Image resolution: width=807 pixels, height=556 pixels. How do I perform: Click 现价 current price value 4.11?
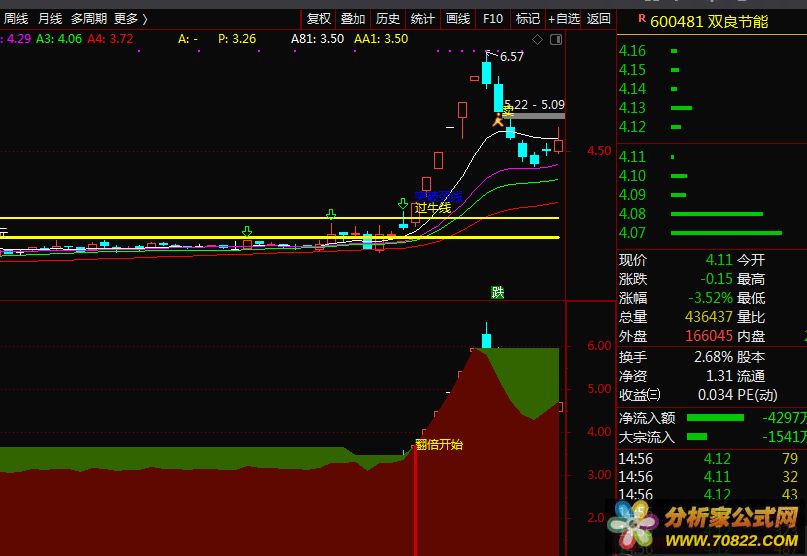coord(718,260)
